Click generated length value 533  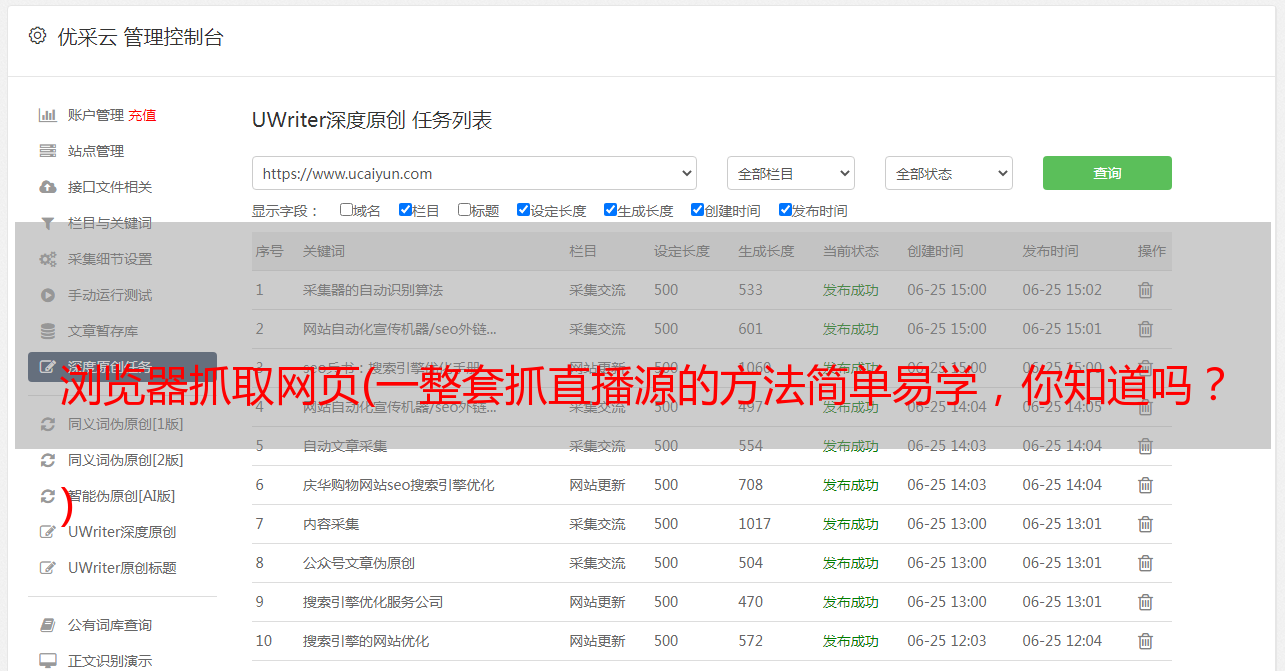click(x=751, y=290)
